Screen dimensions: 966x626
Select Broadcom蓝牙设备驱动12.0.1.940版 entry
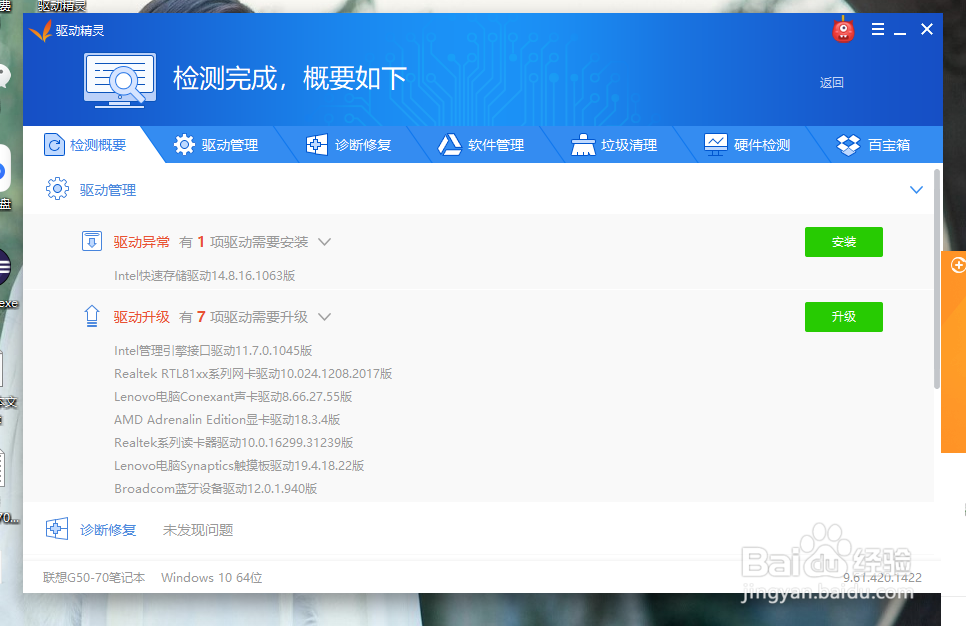(216, 489)
